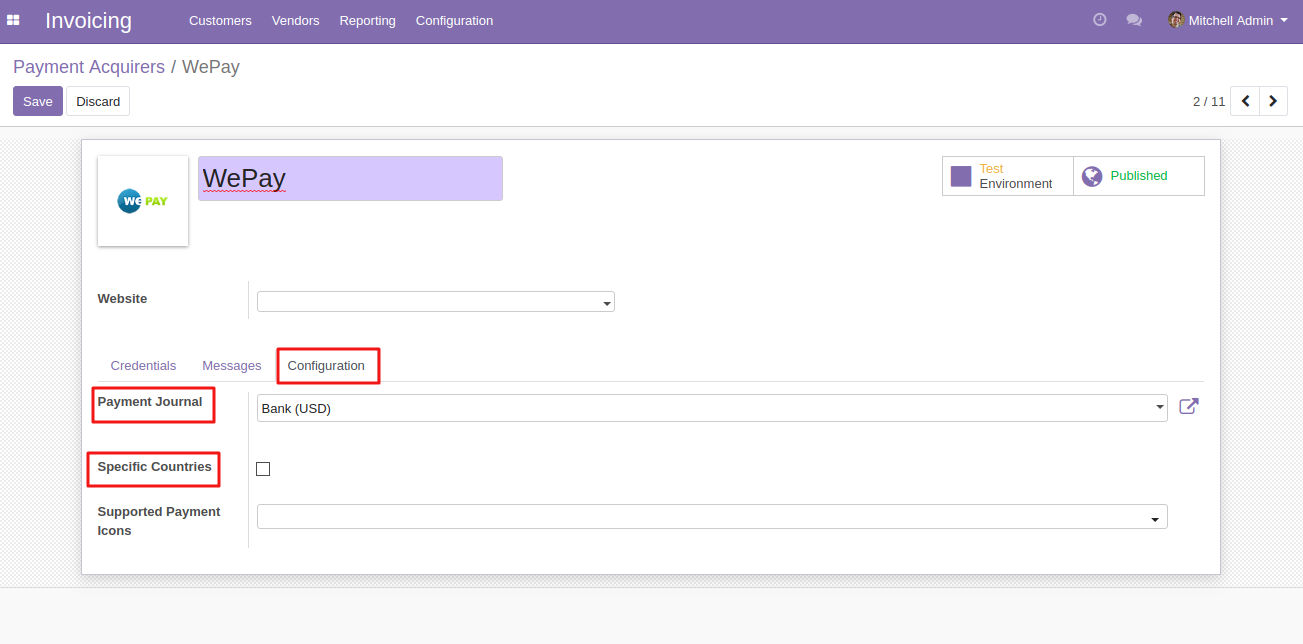Click the Payment Journal label

tap(150, 402)
